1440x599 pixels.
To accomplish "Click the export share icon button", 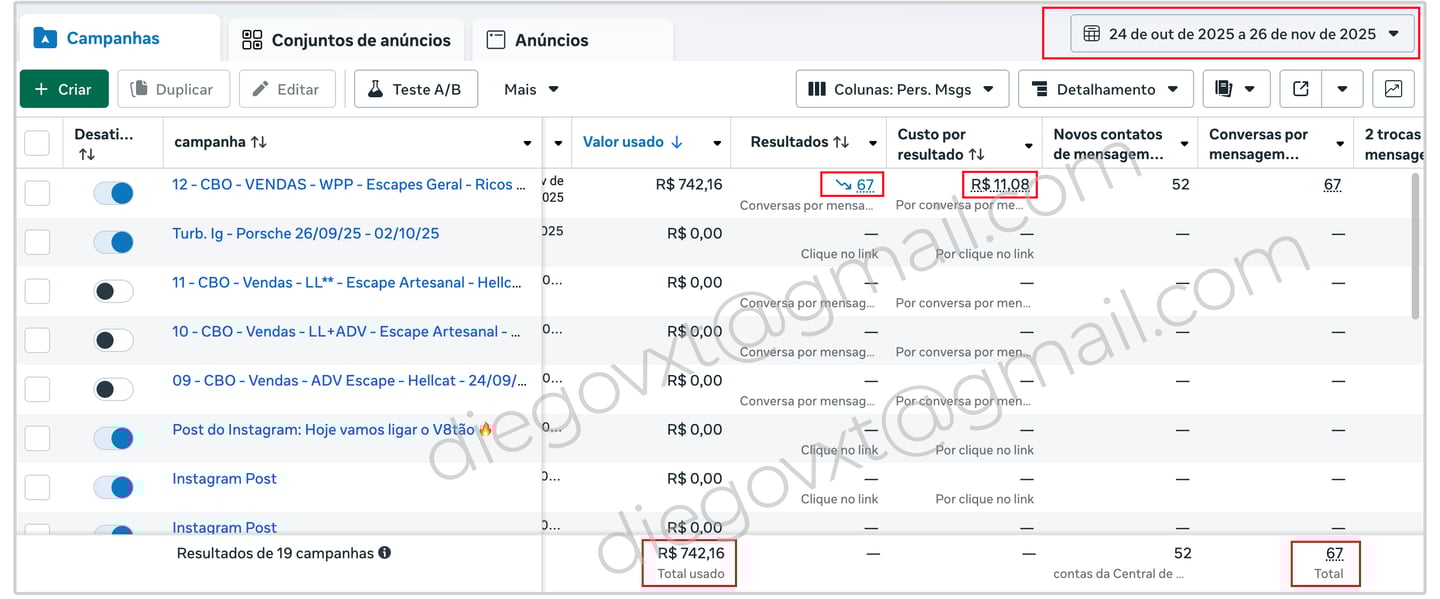I will coord(1301,89).
